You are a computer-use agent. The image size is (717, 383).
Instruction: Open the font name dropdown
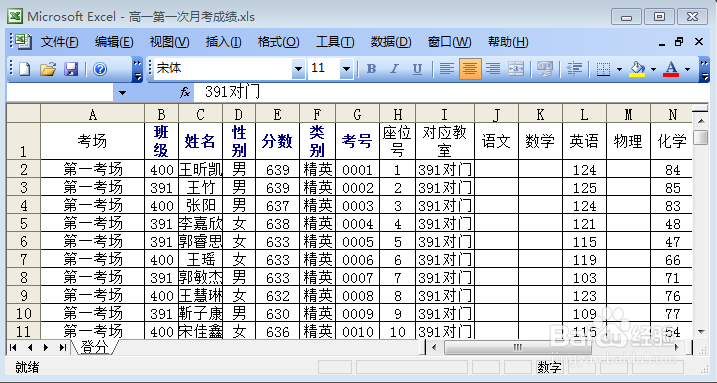tap(298, 69)
